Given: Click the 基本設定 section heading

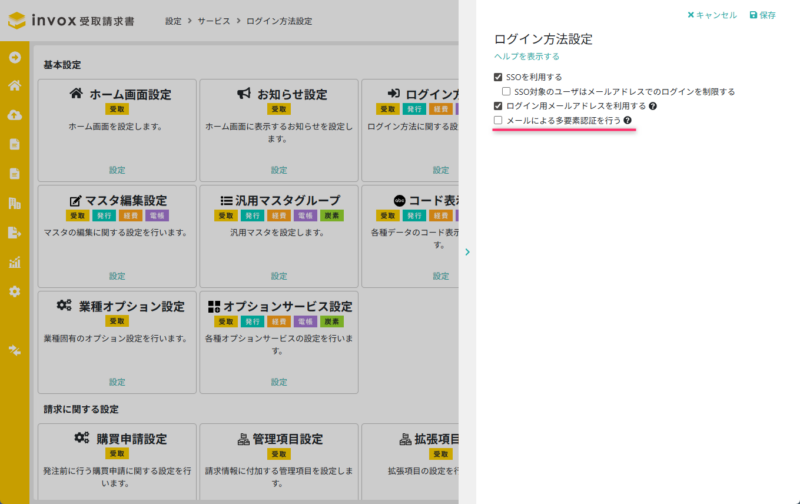Looking at the screenshot, I should coord(62,65).
